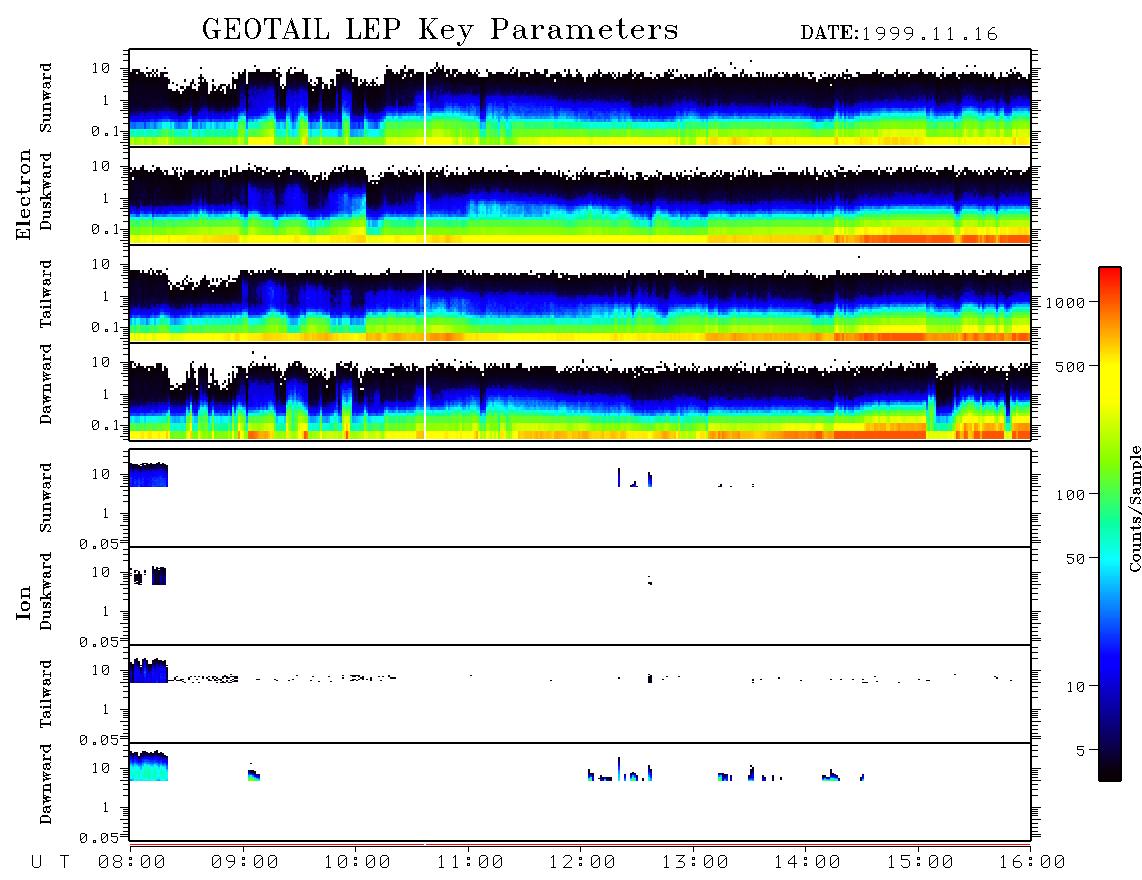Image resolution: width=1142 pixels, height=880 pixels.
Task: Select the 09:00 time tick label
Action: tap(245, 863)
